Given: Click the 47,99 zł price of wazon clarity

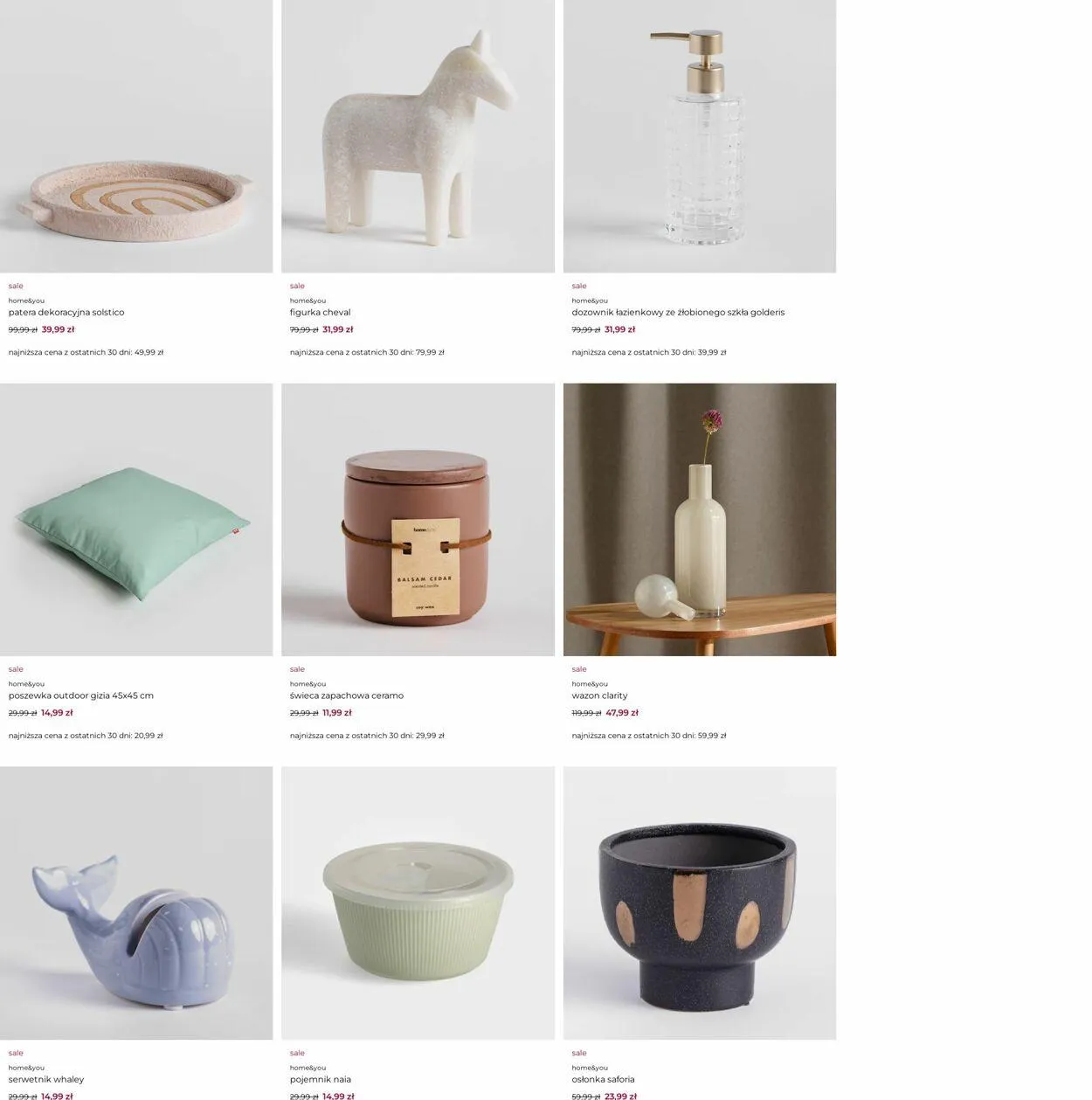Looking at the screenshot, I should tap(621, 713).
